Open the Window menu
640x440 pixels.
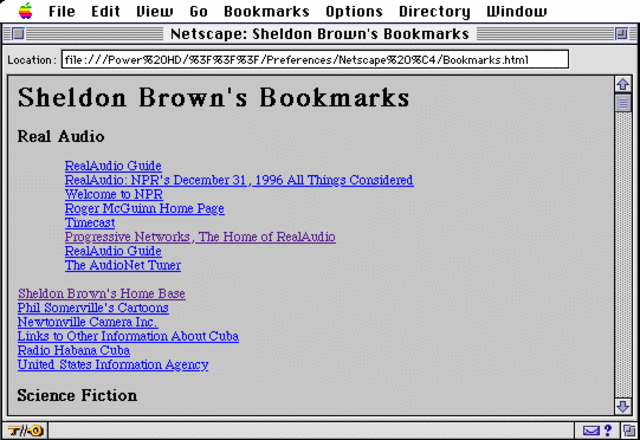pyautogui.click(x=516, y=11)
